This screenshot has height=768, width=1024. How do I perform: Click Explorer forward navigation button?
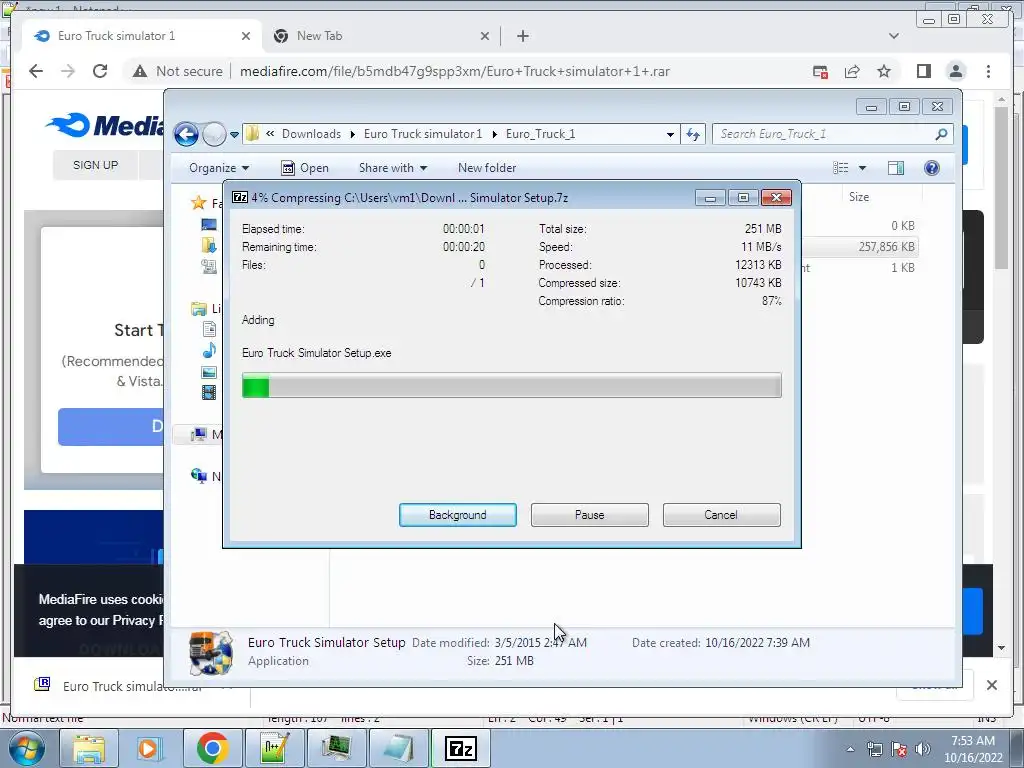click(214, 135)
